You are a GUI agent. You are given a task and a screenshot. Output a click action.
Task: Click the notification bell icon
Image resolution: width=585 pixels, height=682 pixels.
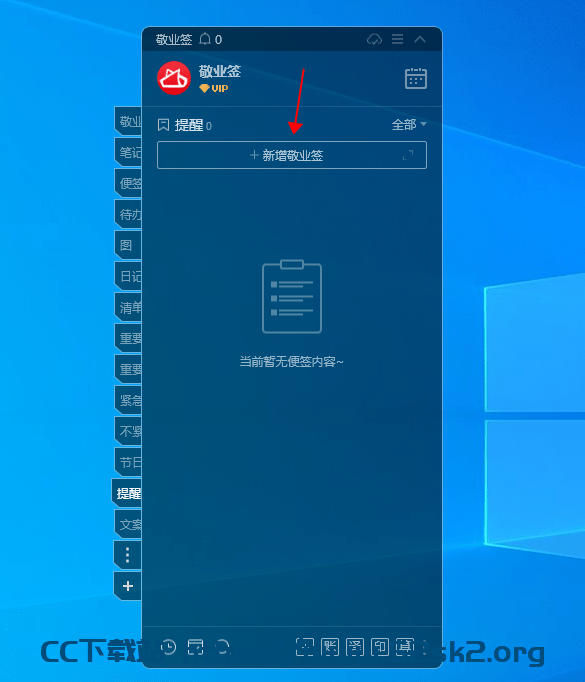205,39
